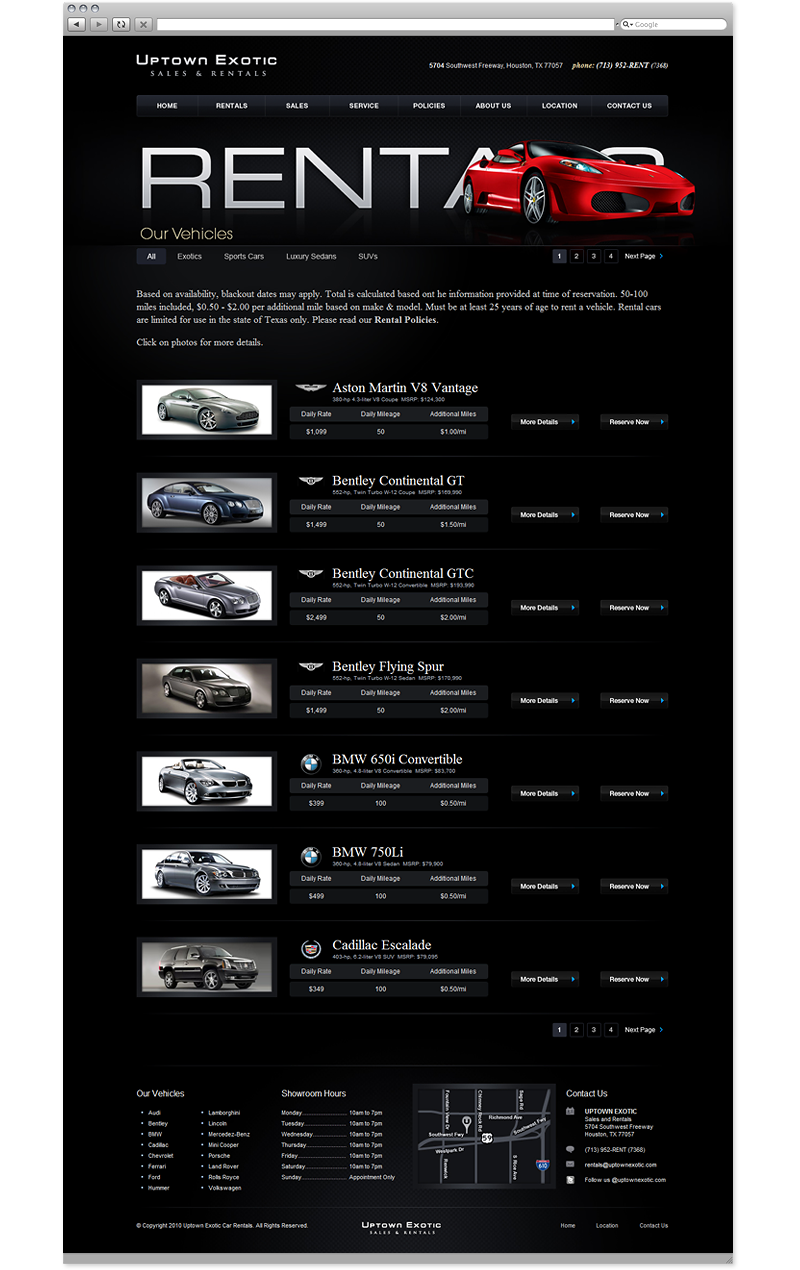The image size is (800, 1270).
Task: Go to page 4 in the bottom pagination
Action: click(611, 1030)
